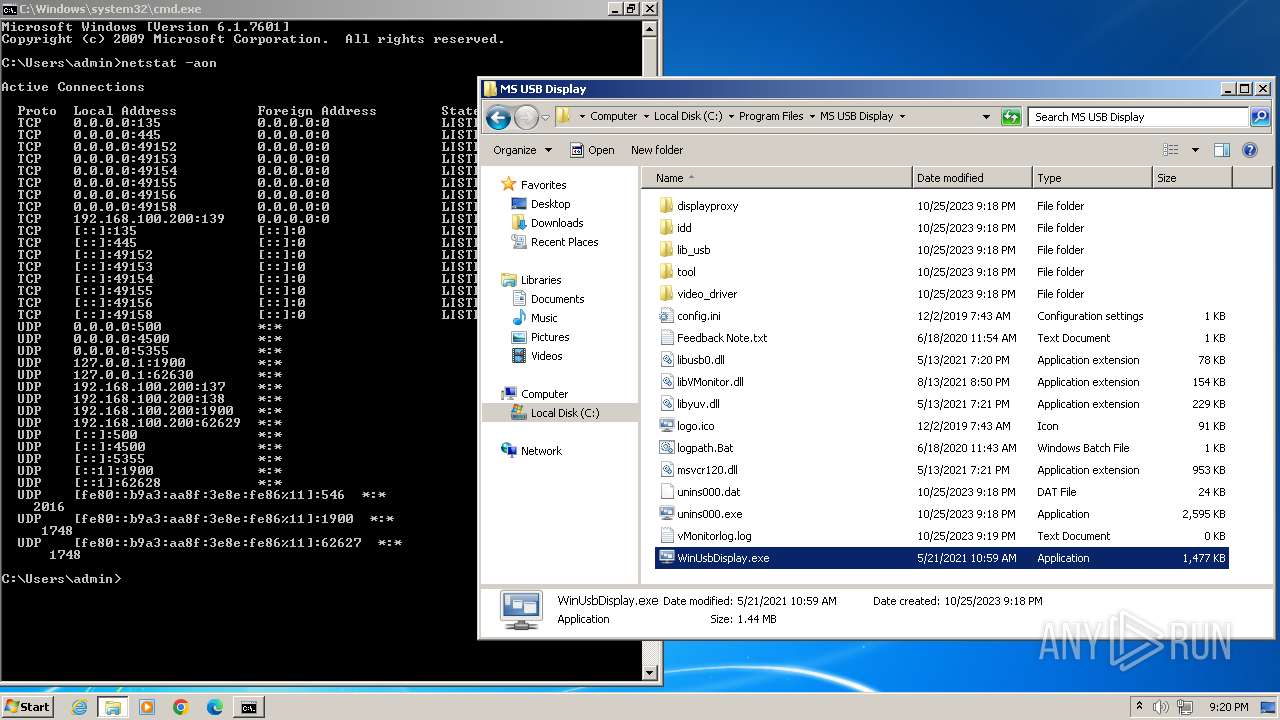The image size is (1280, 720).
Task: Expand the address bar history dropdown
Action: tap(986, 117)
